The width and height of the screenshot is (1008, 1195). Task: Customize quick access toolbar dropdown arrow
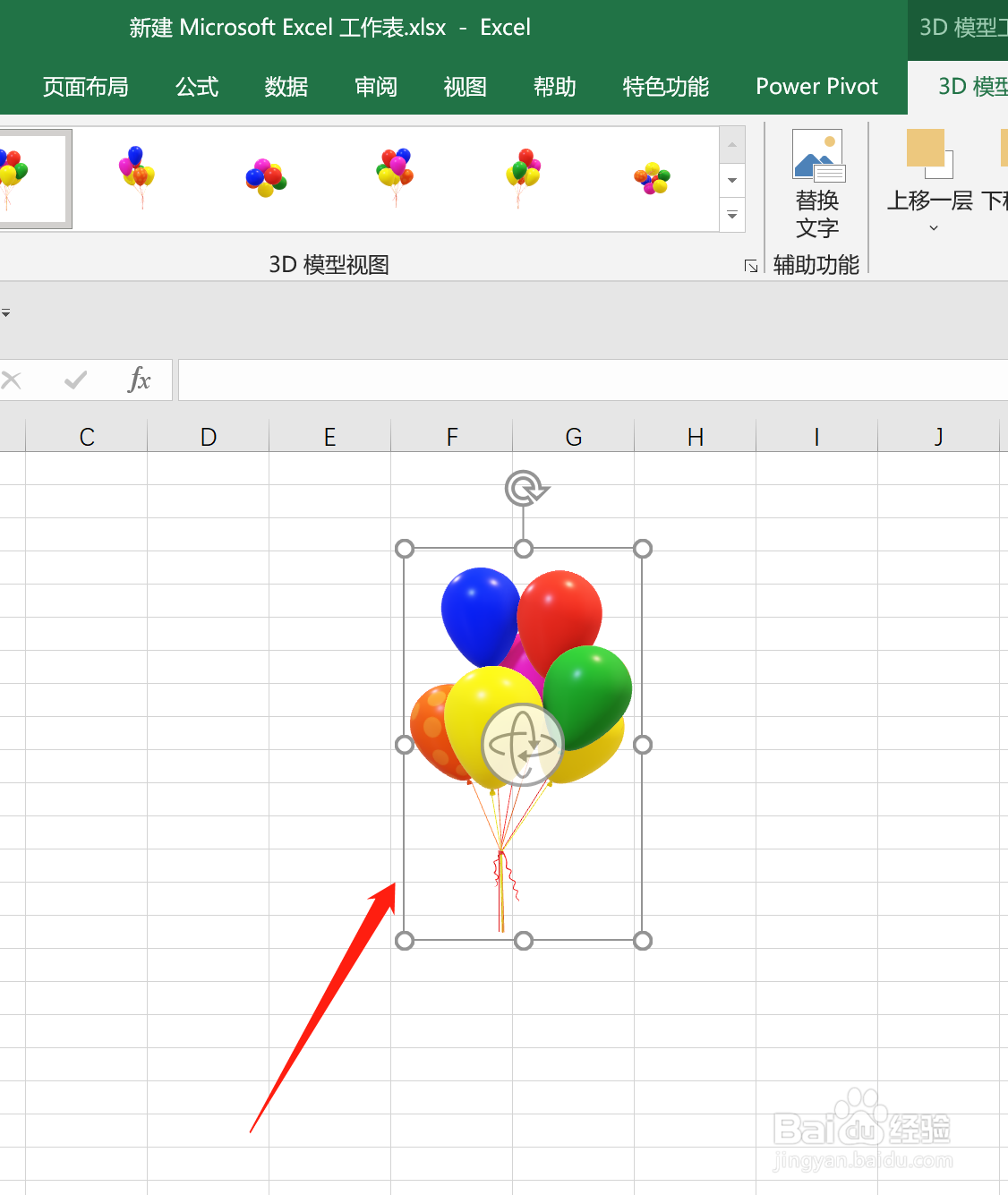(x=6, y=313)
